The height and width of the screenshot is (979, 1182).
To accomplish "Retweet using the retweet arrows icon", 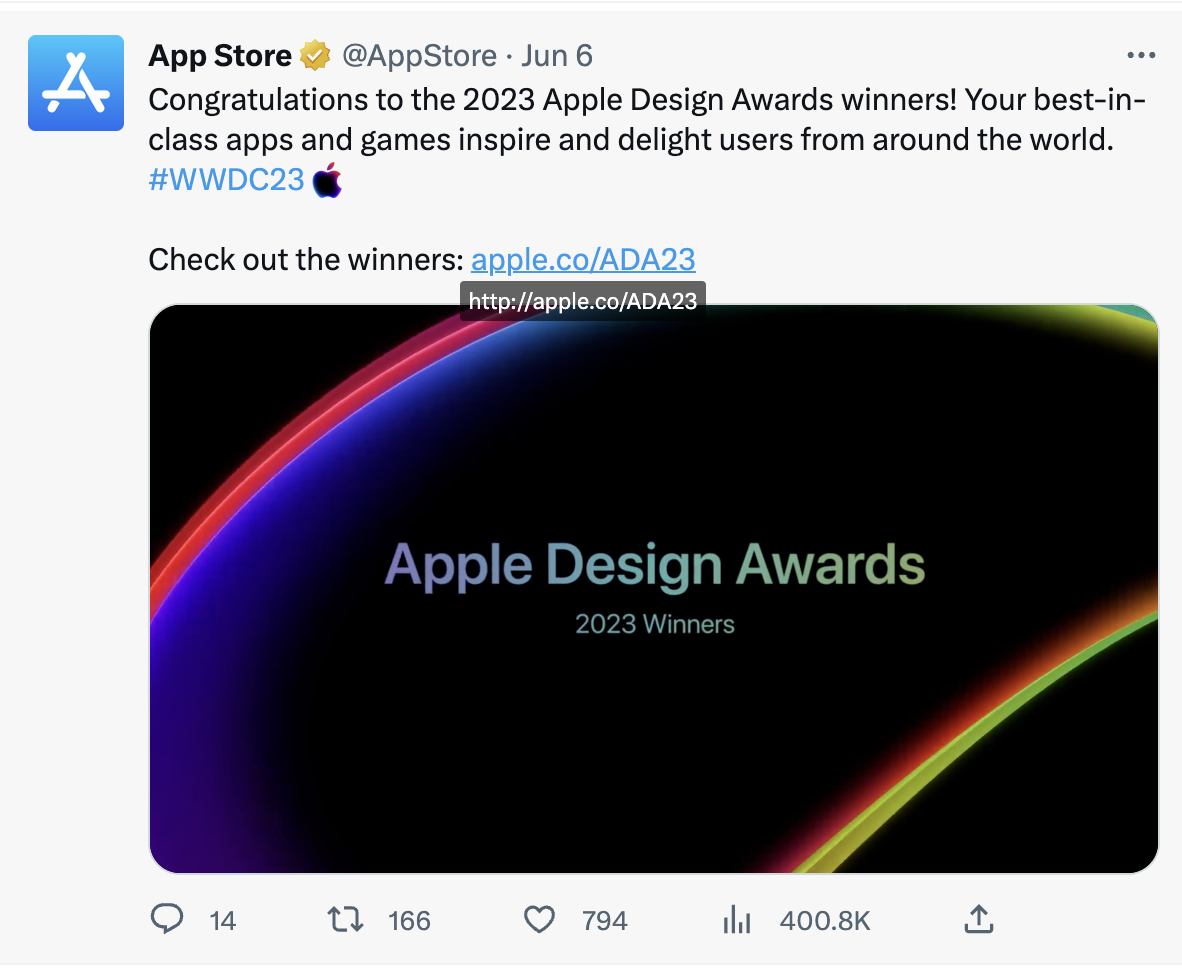I will tap(345, 919).
